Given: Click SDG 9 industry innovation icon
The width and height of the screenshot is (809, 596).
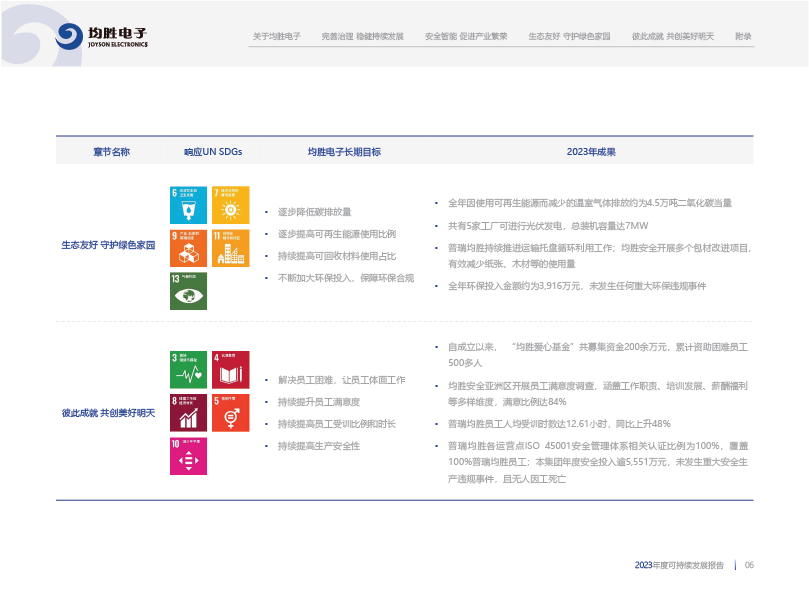Looking at the screenshot, I should (188, 248).
